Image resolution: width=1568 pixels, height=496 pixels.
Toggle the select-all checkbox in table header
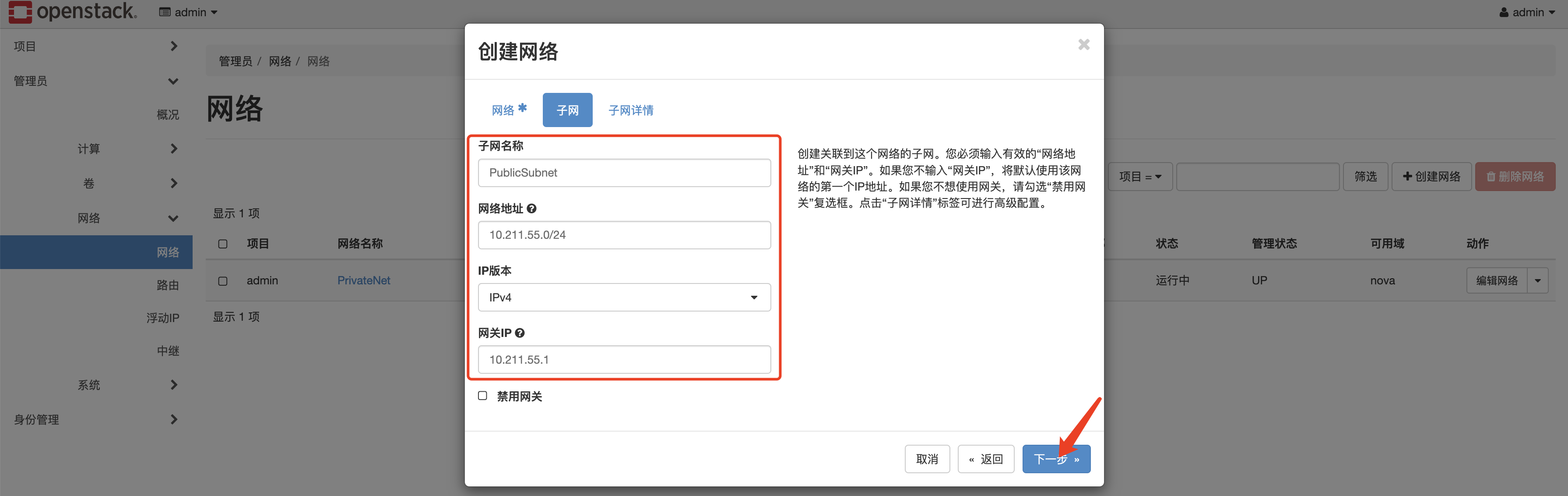click(x=223, y=243)
